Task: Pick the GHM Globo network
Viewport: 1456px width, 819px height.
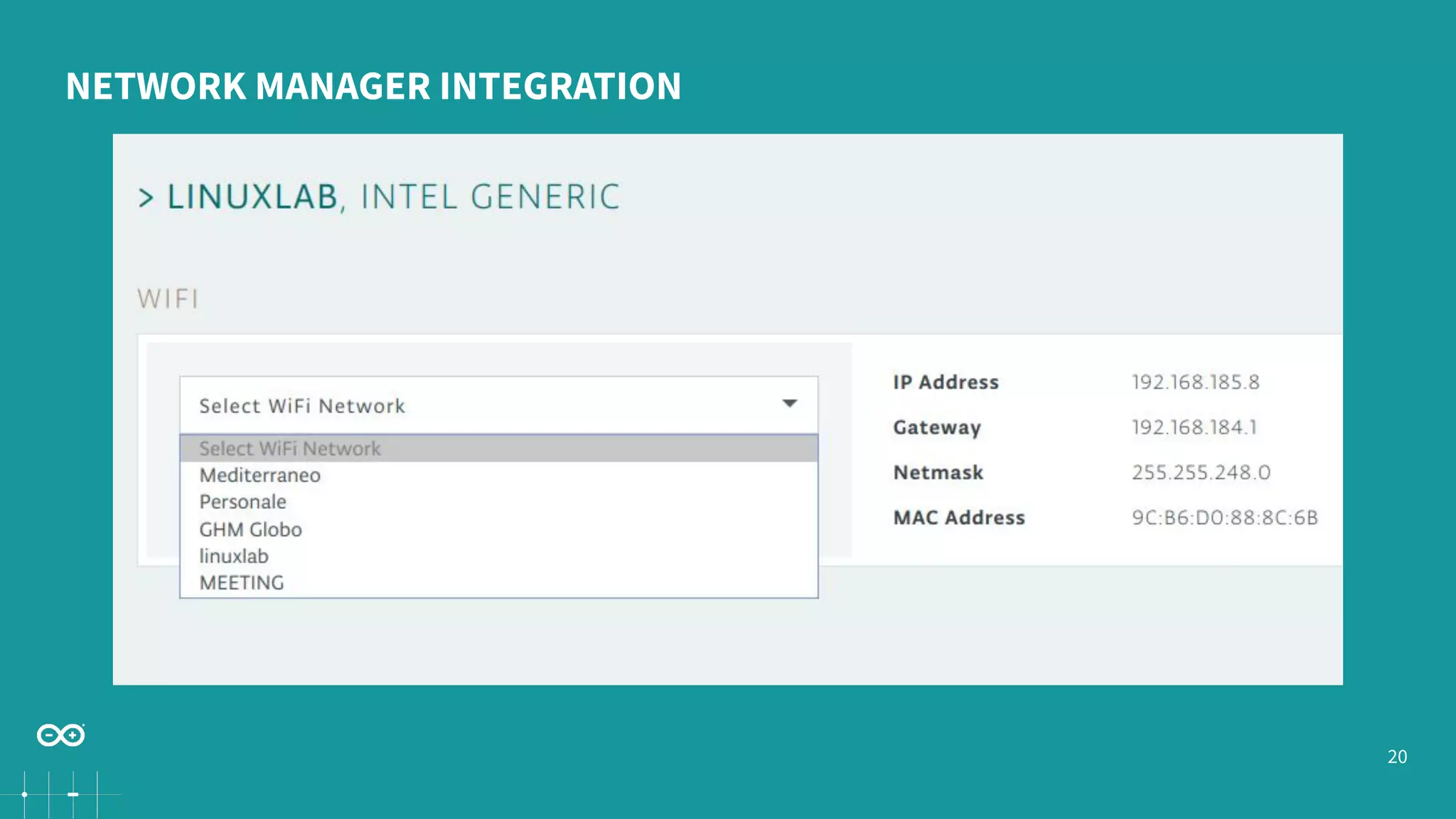Action: (x=498, y=529)
